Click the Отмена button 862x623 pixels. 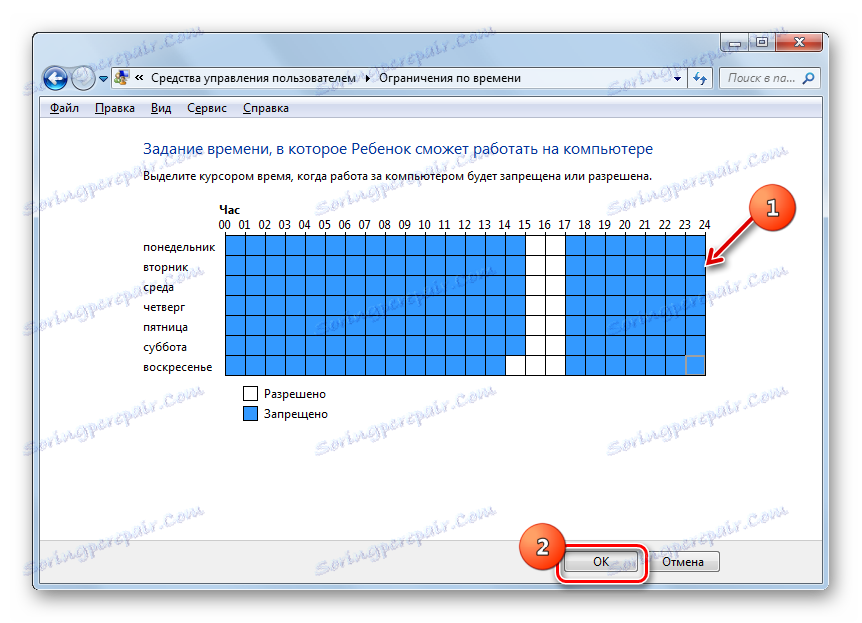pyautogui.click(x=683, y=561)
